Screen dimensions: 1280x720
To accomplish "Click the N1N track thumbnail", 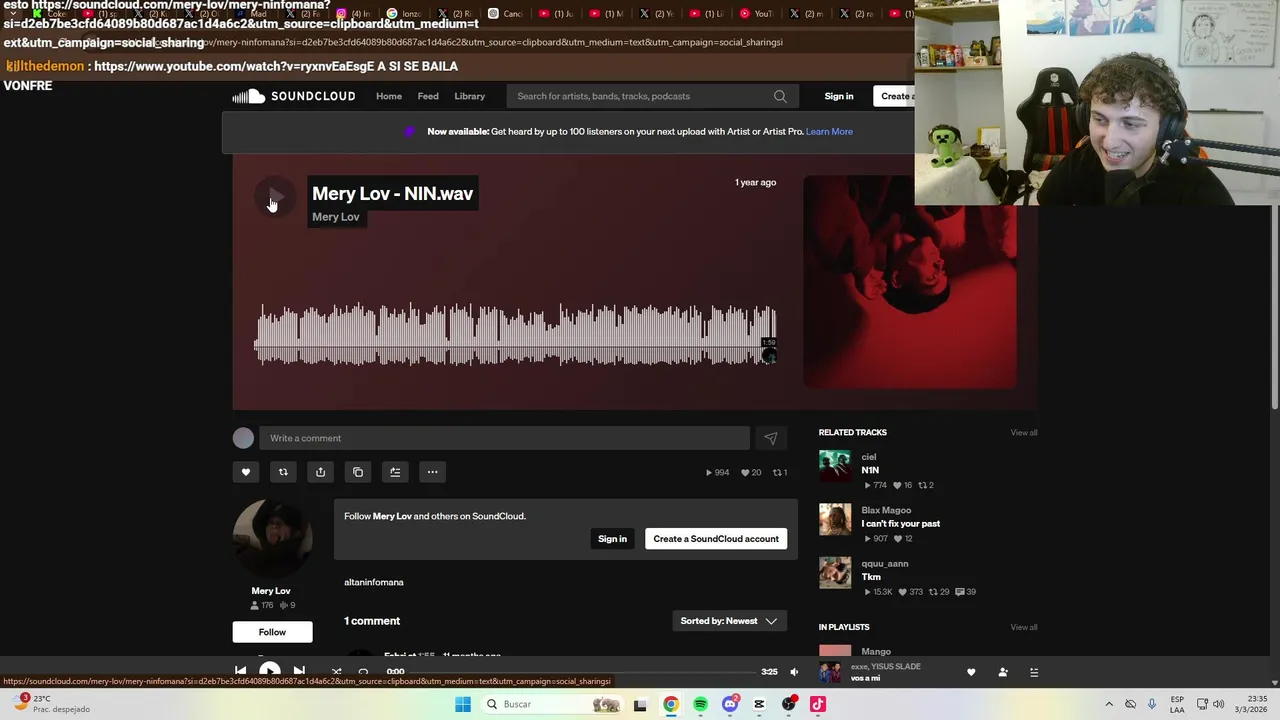I will [x=835, y=466].
